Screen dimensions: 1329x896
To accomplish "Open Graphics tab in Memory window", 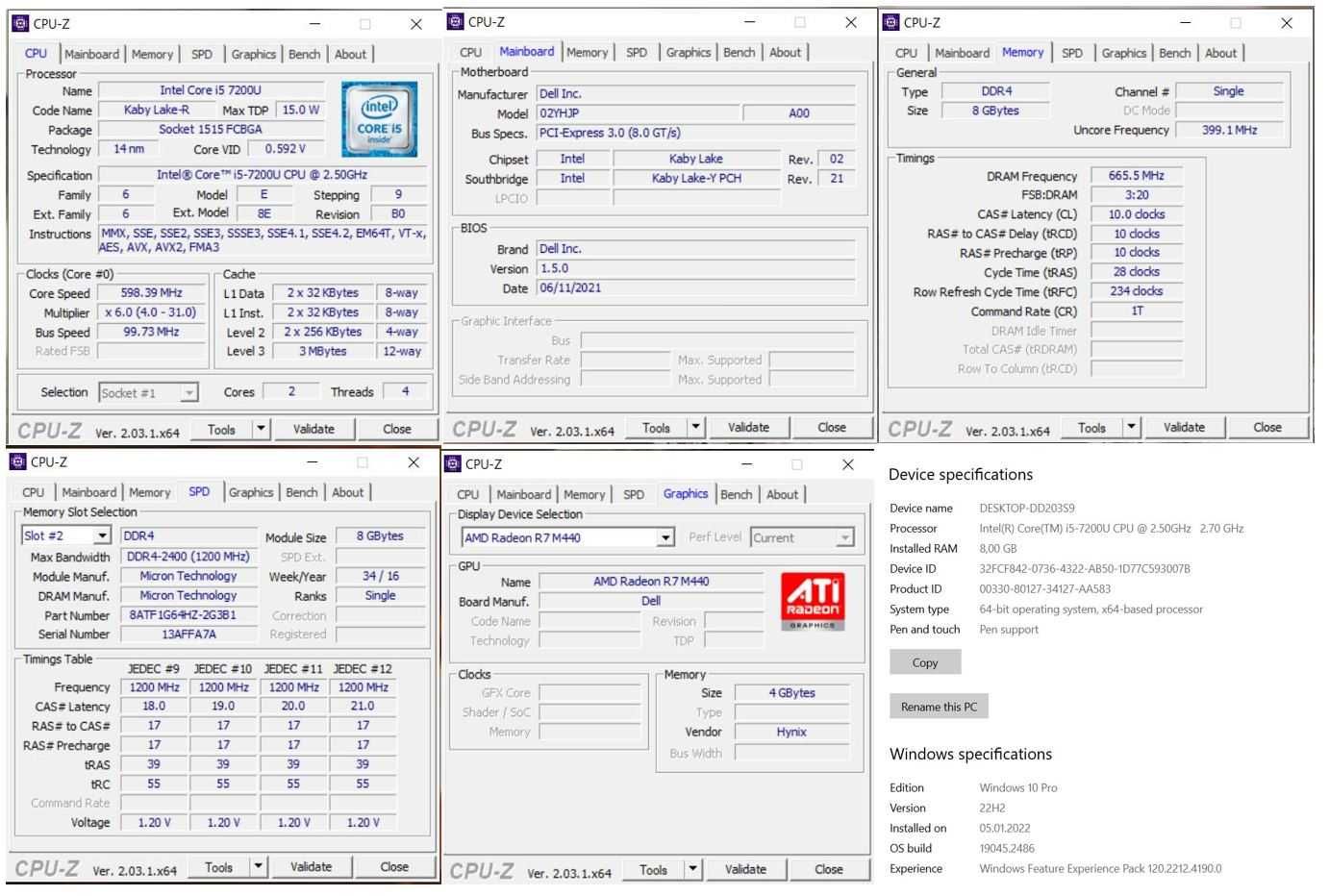I will point(1123,53).
